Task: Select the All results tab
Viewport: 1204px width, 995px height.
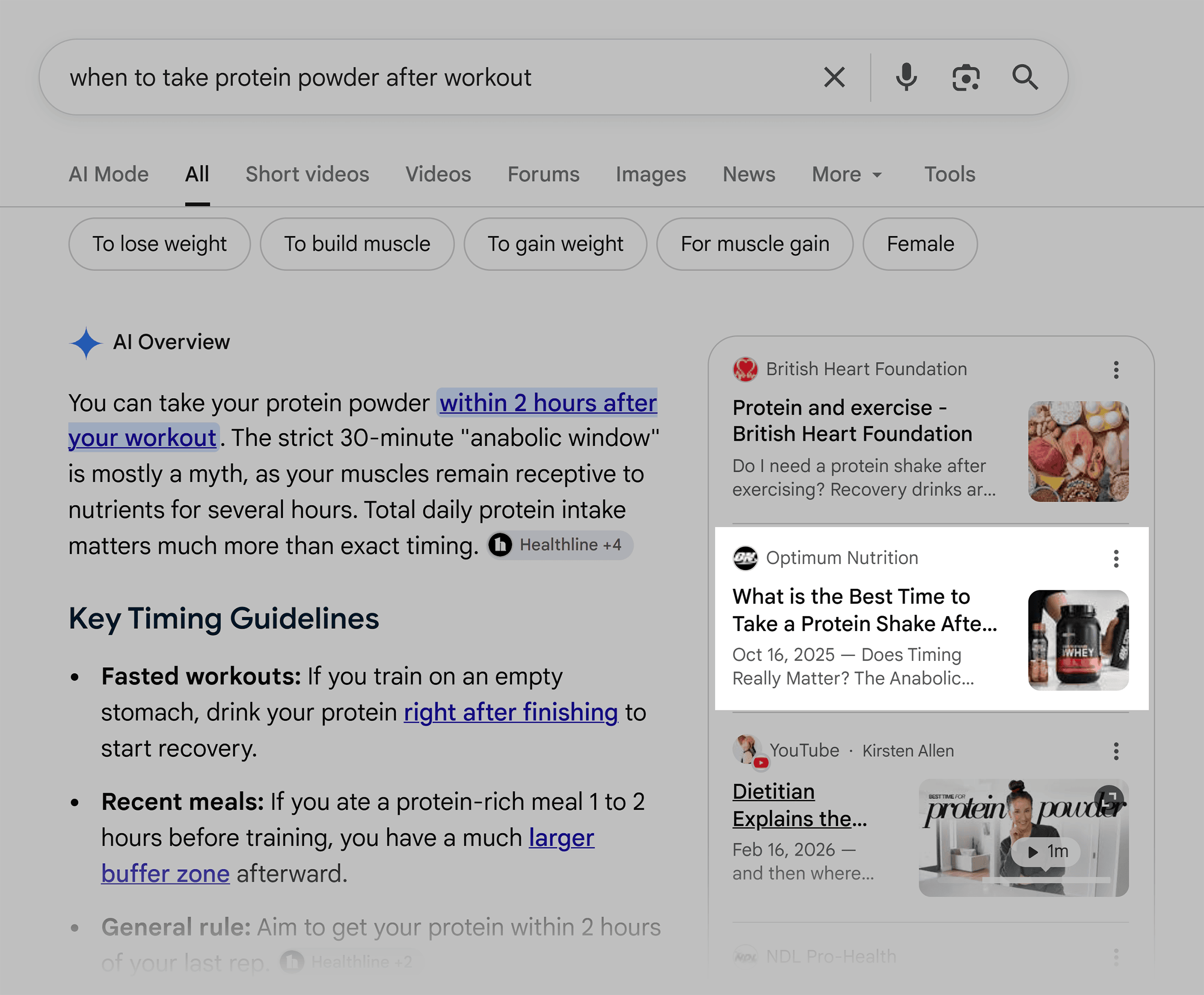Action: click(197, 174)
